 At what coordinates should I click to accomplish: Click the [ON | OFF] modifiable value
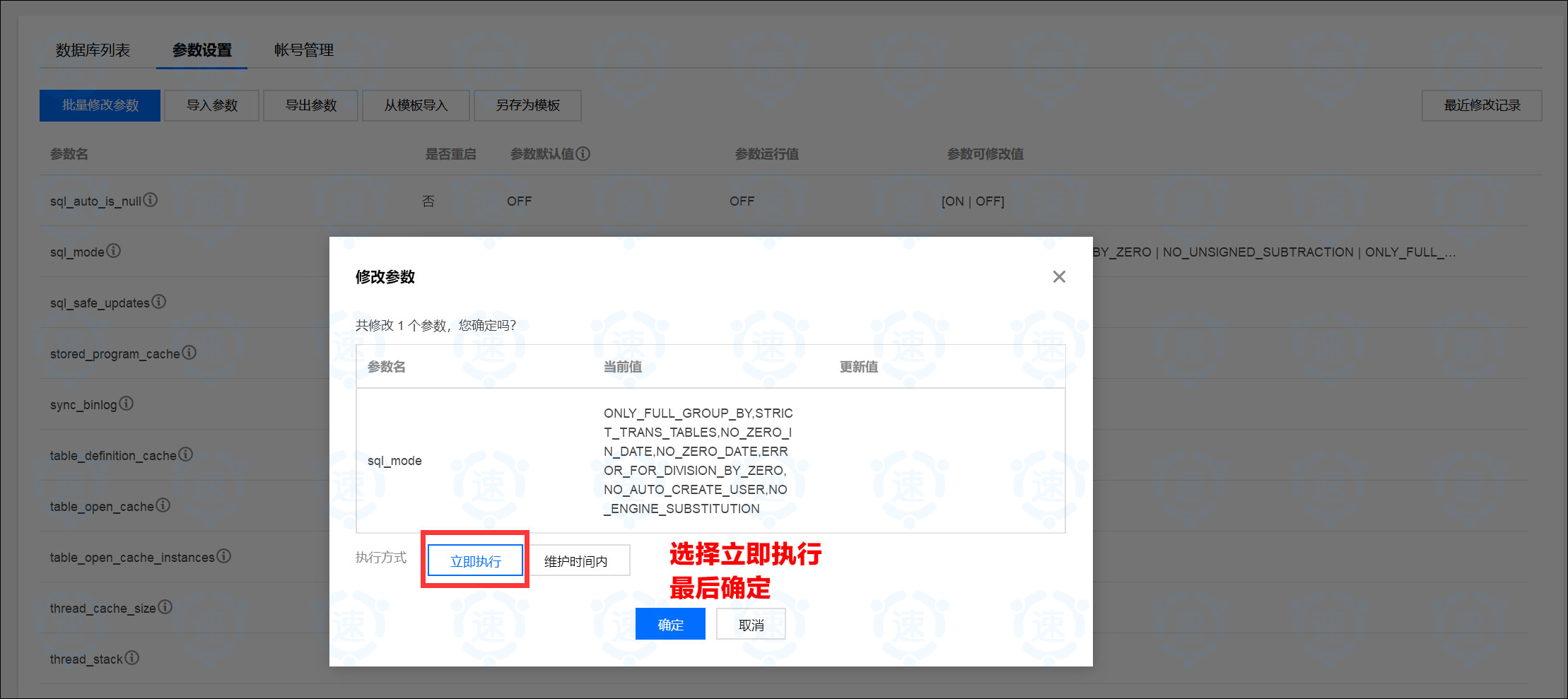[973, 201]
